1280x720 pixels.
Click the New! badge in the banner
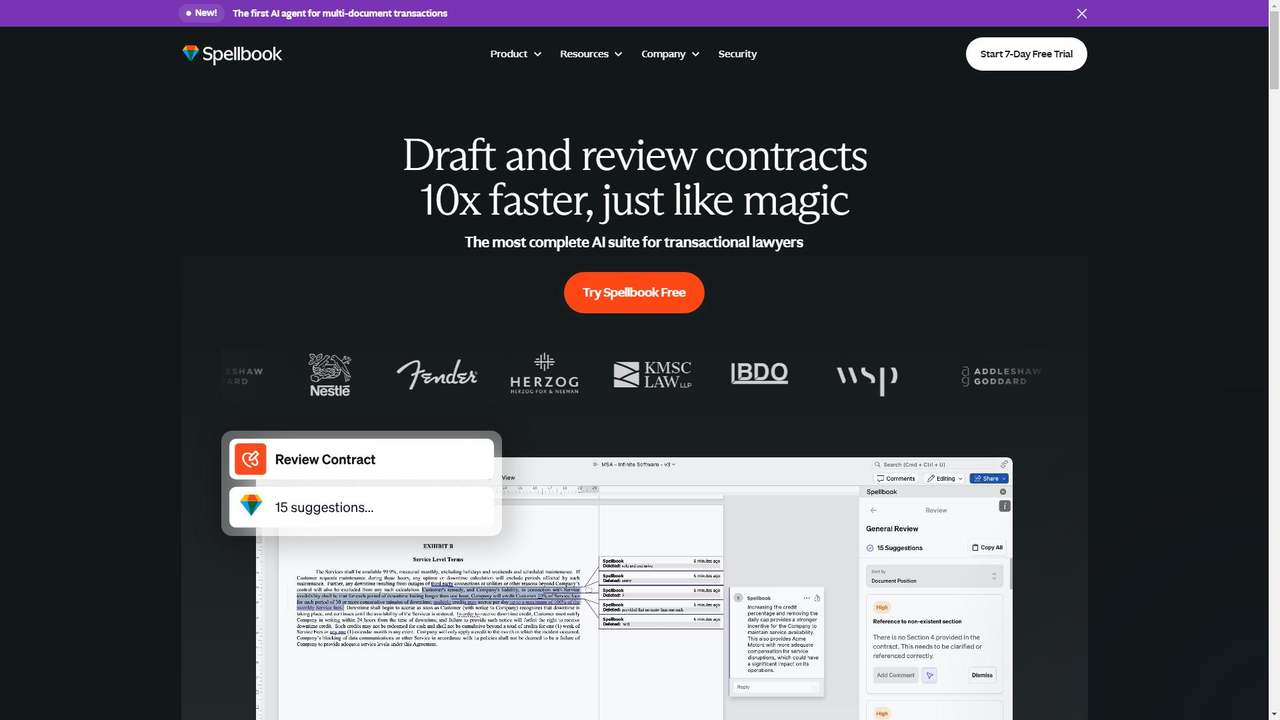pos(200,13)
